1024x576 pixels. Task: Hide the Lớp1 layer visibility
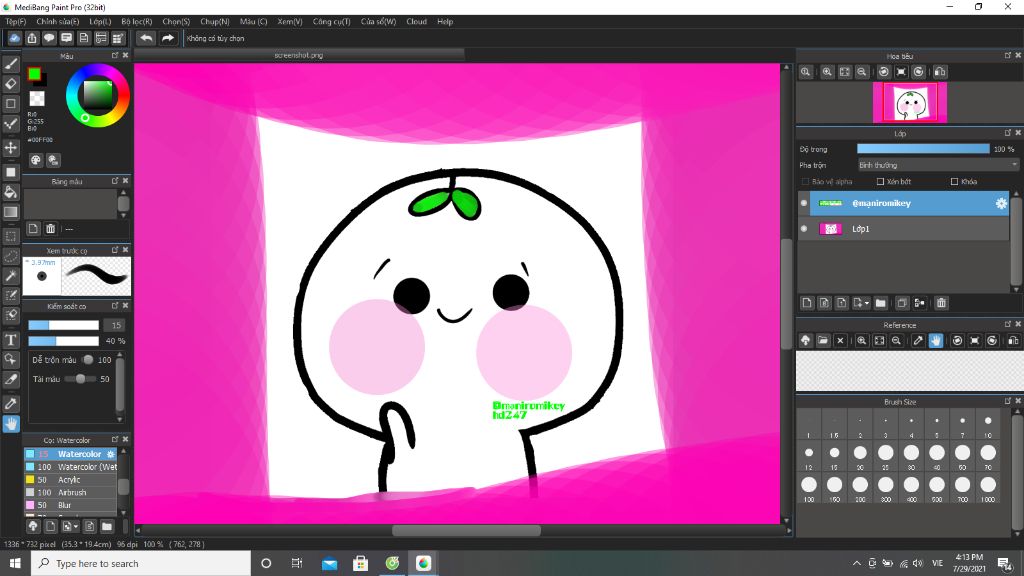pyautogui.click(x=804, y=229)
